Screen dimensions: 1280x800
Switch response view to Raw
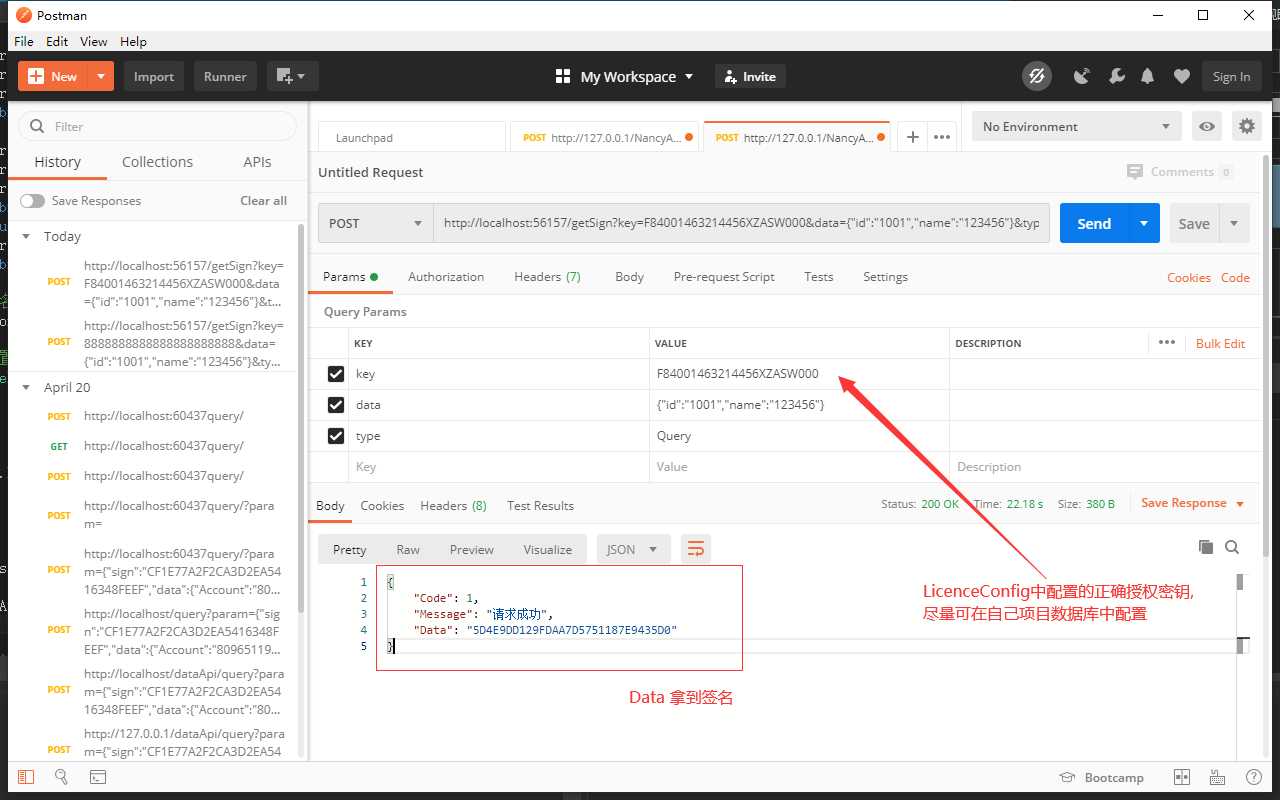click(x=408, y=549)
